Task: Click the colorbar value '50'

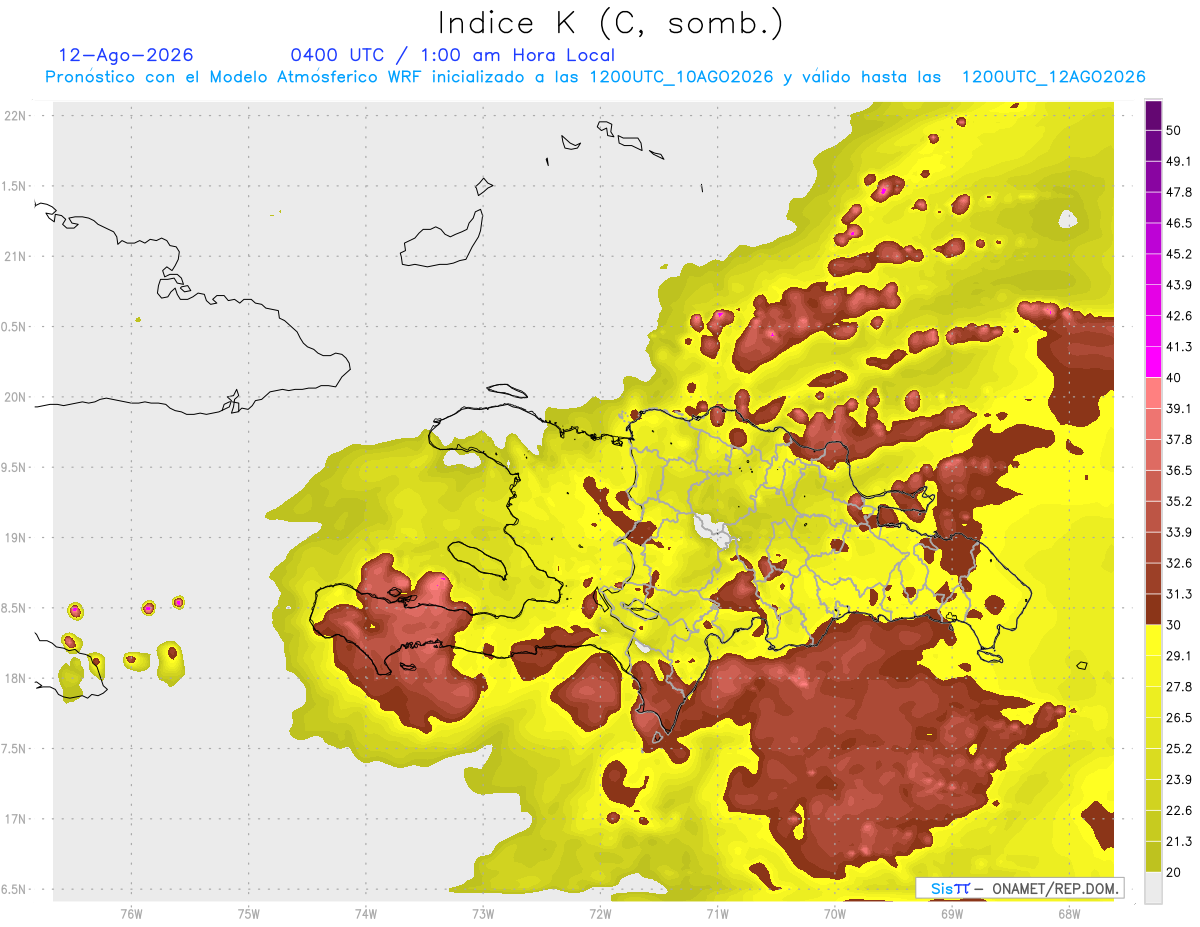Action: point(1174,130)
